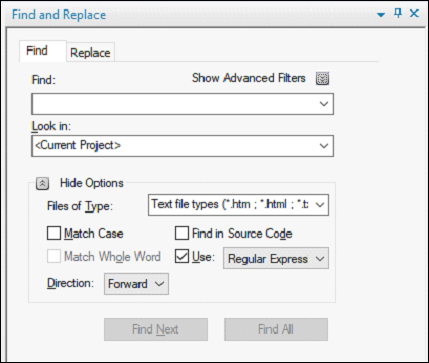Check the Find in Source Code box
Screen dimensions: 429x363
point(182,233)
